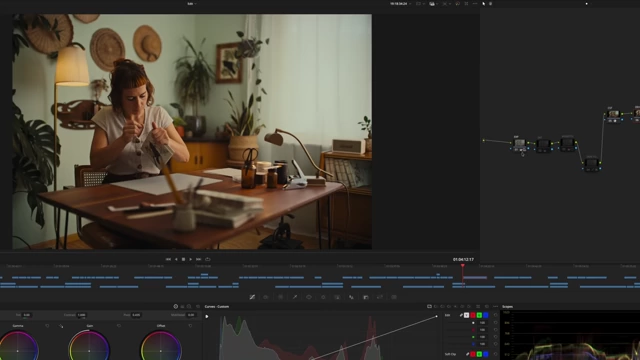This screenshot has width=640, height=360.
Task: Toggle the red curve edit channel
Action: 473,315
